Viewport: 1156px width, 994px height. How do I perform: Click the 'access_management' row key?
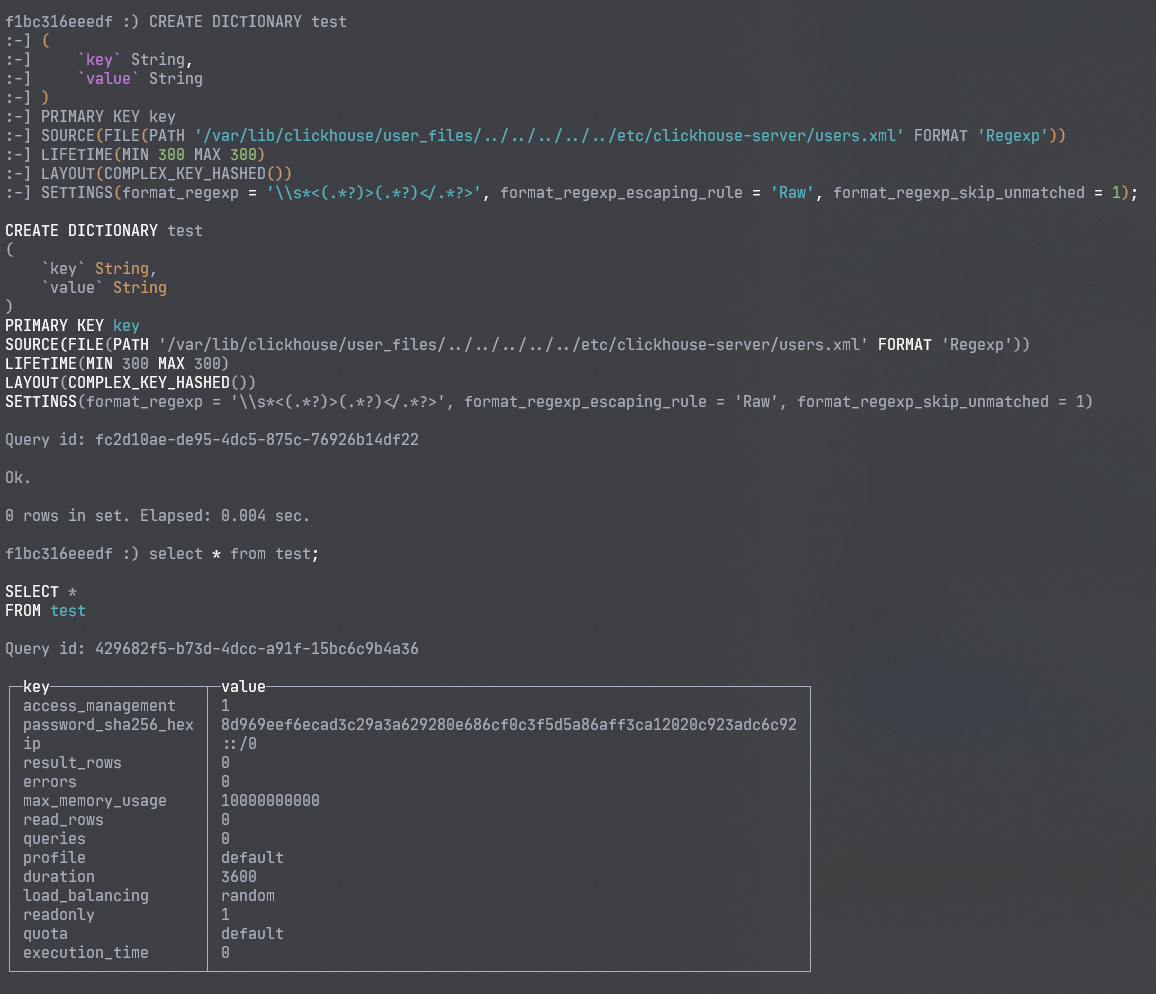[x=99, y=706]
